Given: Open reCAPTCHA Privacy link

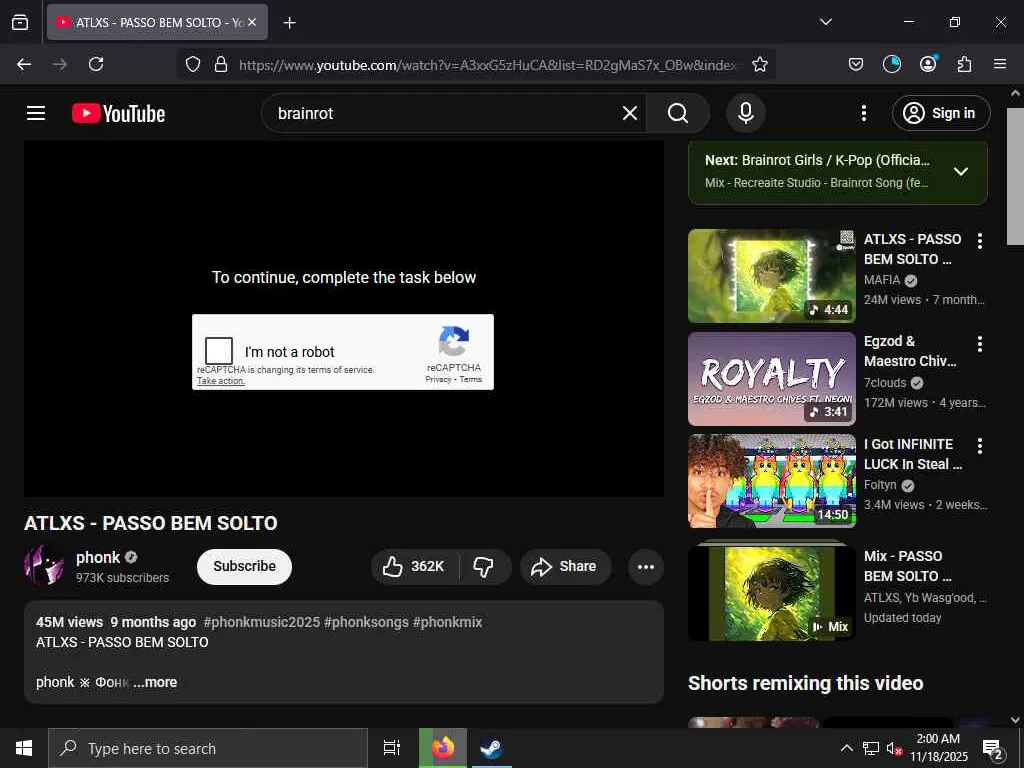Looking at the screenshot, I should tap(438, 379).
